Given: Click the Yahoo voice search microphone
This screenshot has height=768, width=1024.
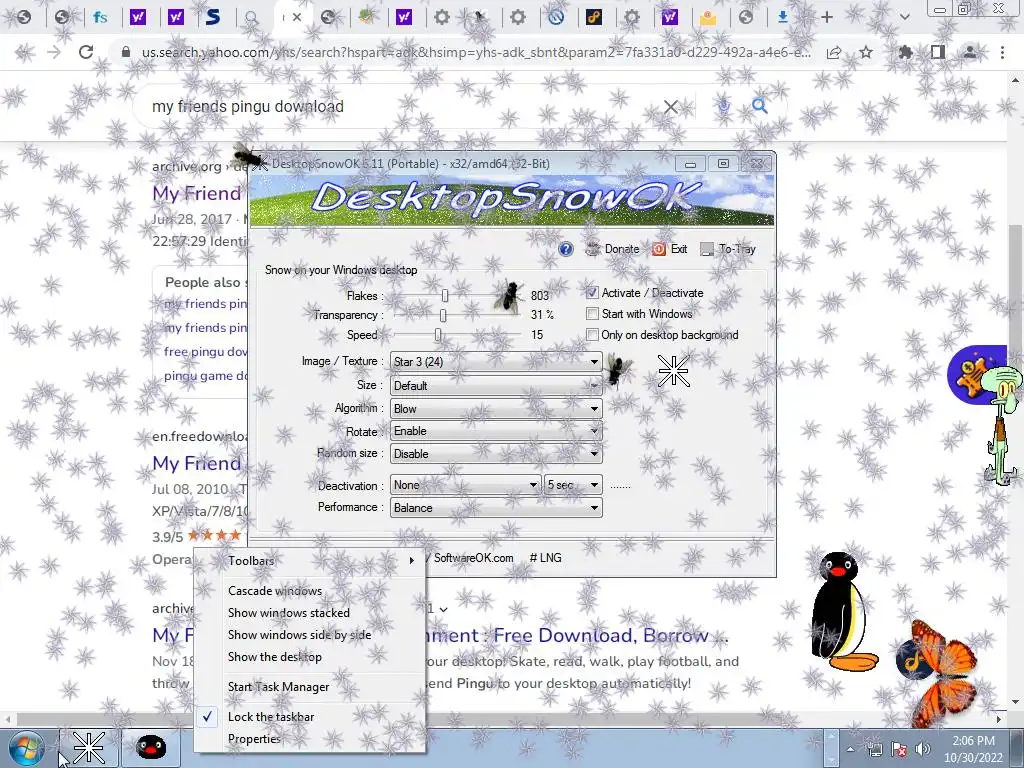Looking at the screenshot, I should pyautogui.click(x=724, y=106).
